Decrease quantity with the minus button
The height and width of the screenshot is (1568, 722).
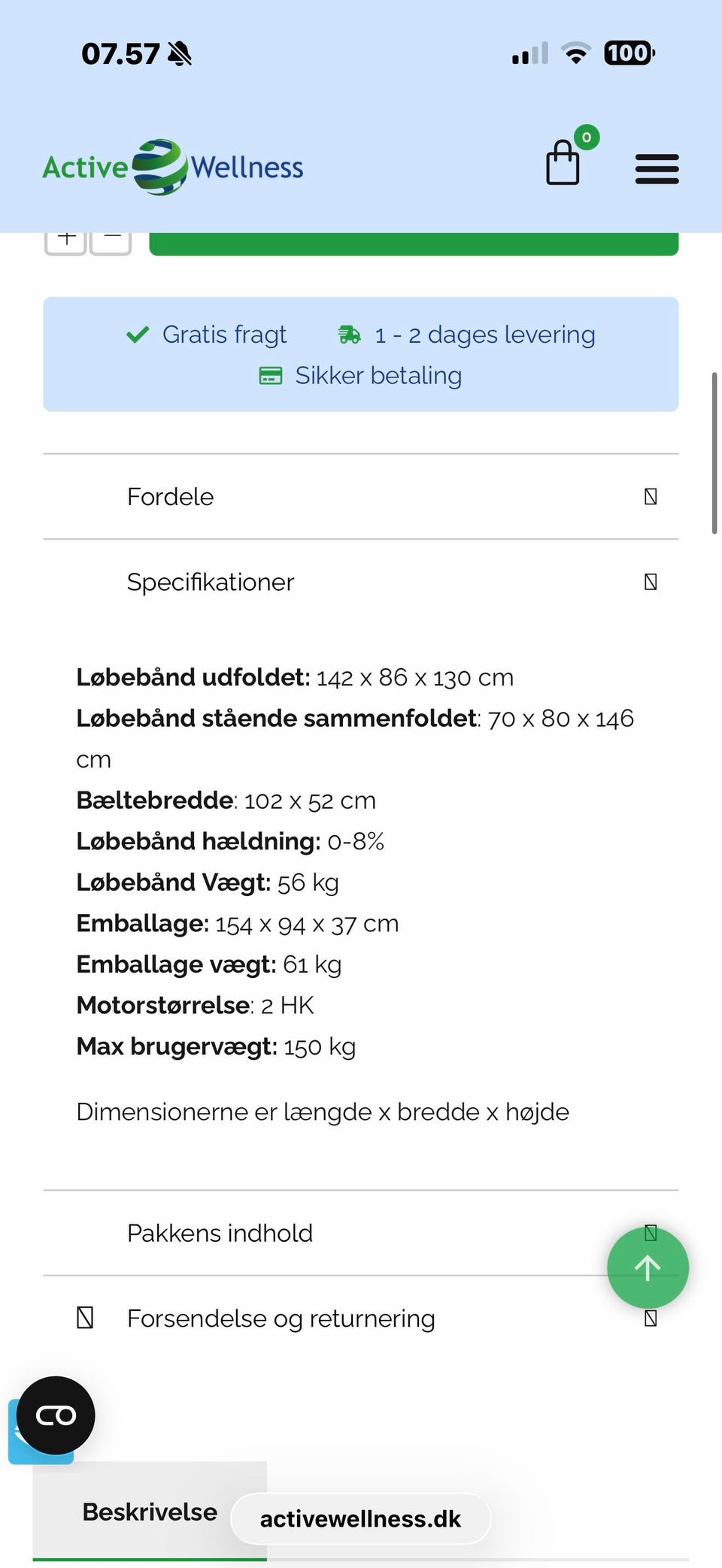pyautogui.click(x=111, y=240)
